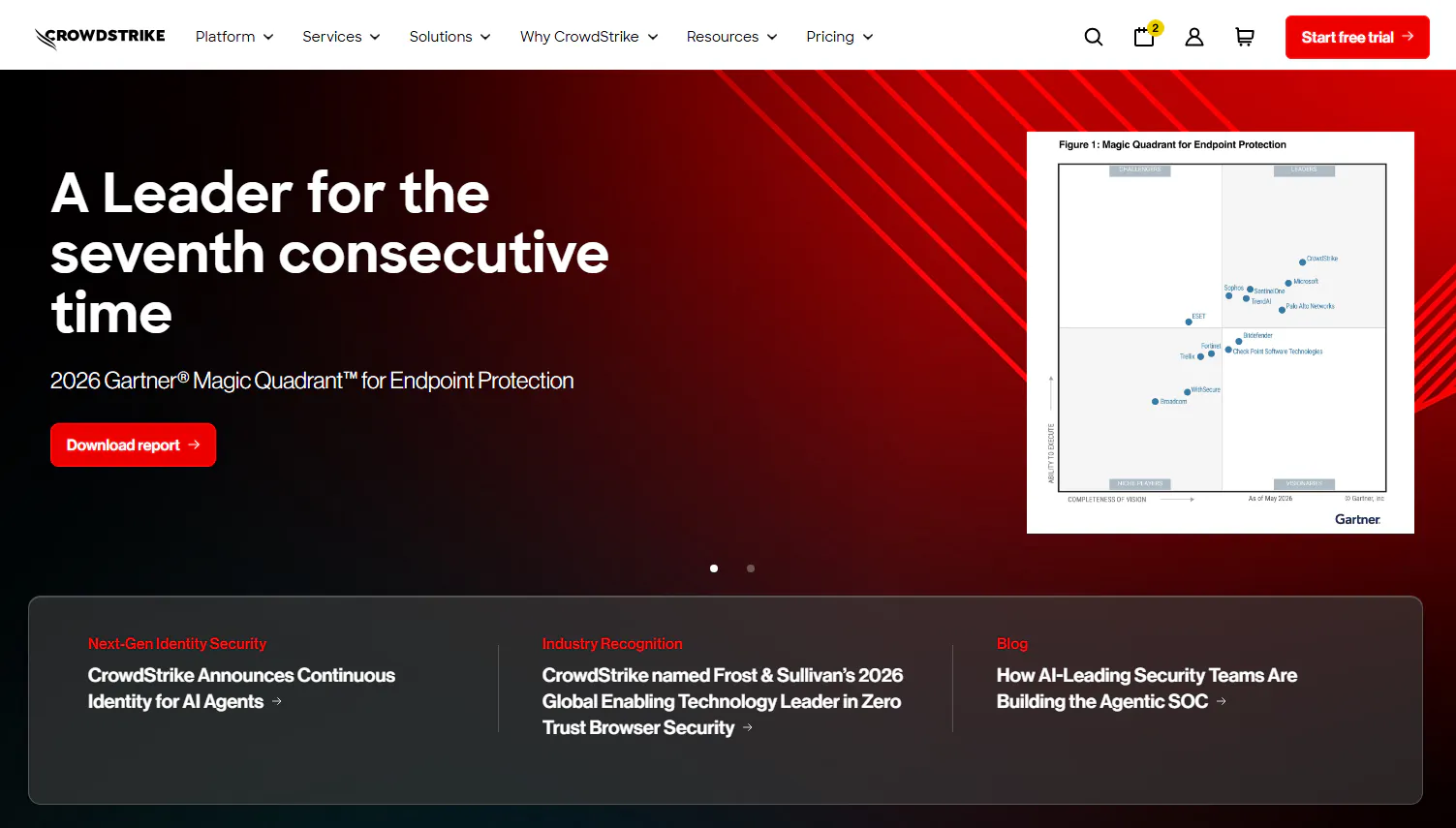Image resolution: width=1456 pixels, height=828 pixels.
Task: Click arrow after Trust Browser Security
Action: pyautogui.click(x=748, y=727)
